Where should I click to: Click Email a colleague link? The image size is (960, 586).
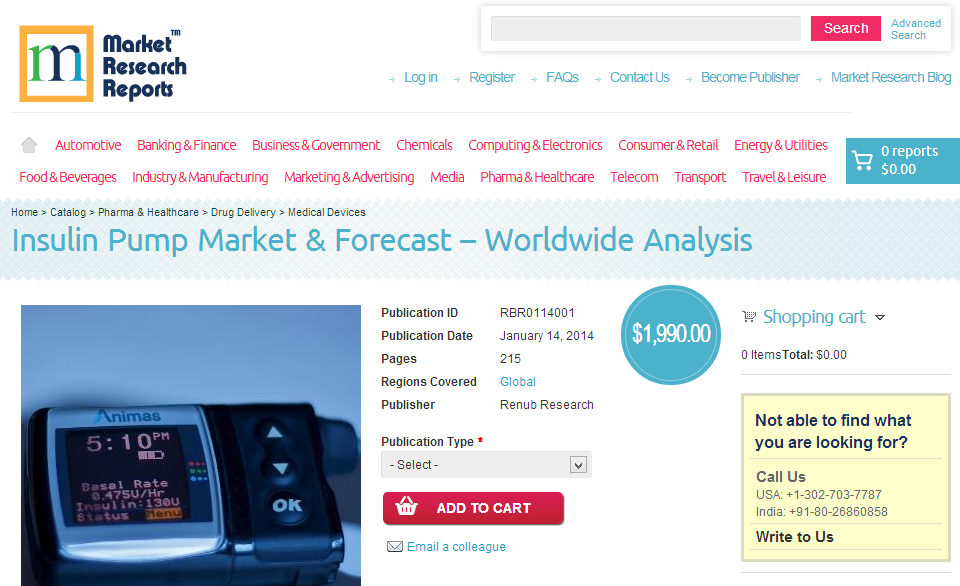click(x=456, y=547)
